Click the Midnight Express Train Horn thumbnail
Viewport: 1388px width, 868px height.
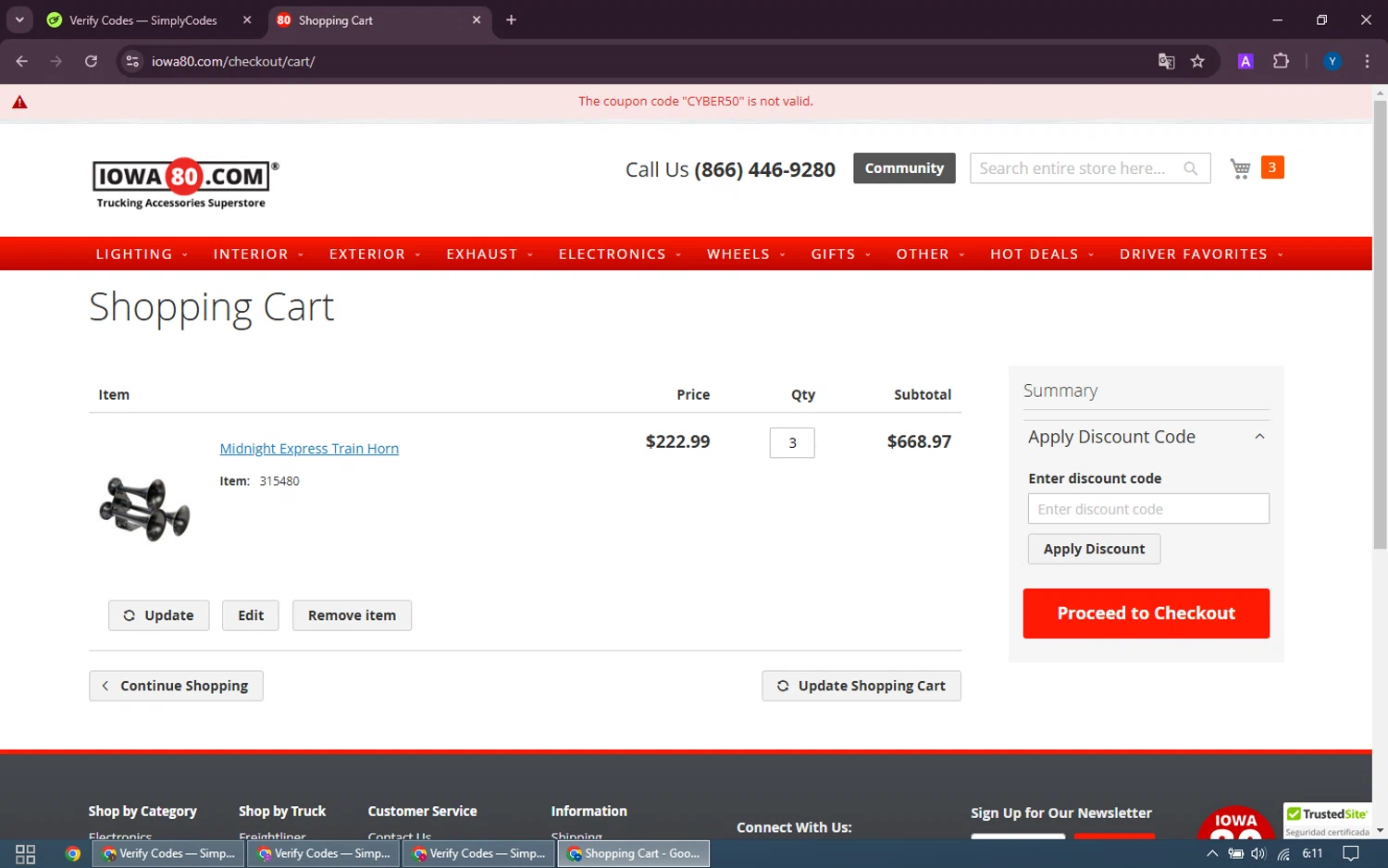point(144,509)
